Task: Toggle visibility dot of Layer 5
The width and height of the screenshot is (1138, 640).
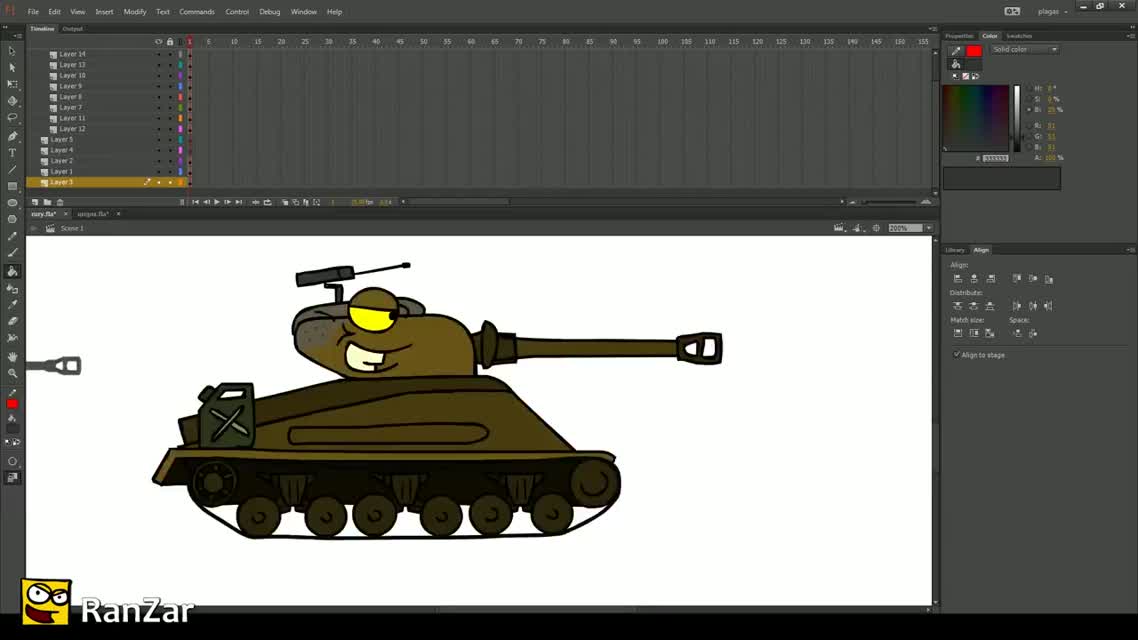Action: click(159, 139)
